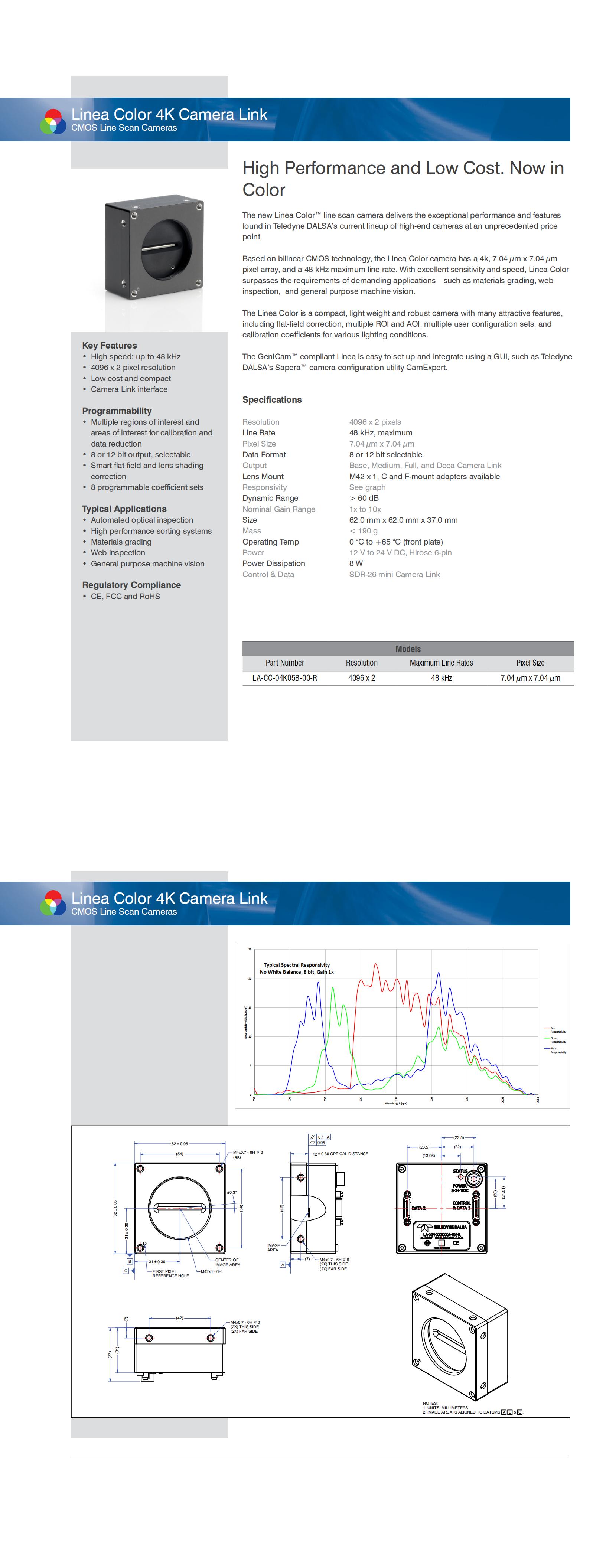Click the '8 or 12 bit selectable' value
606x1568 pixels.
coord(385,455)
